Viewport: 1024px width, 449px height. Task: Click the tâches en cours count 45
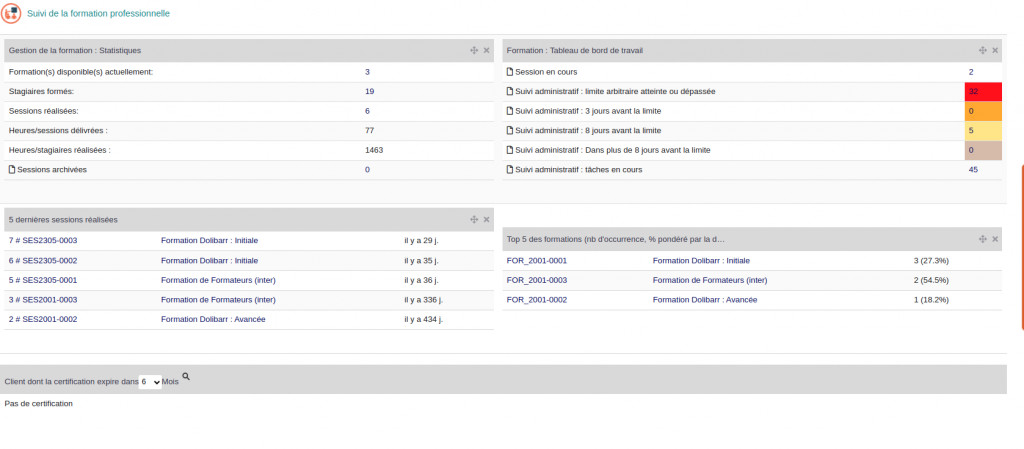pos(973,170)
